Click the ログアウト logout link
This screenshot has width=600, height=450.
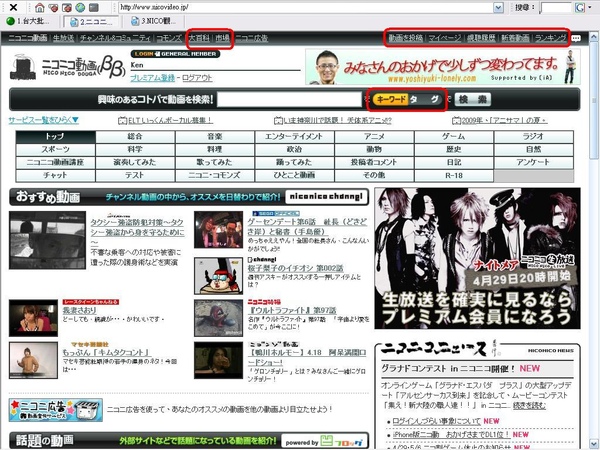[197, 78]
